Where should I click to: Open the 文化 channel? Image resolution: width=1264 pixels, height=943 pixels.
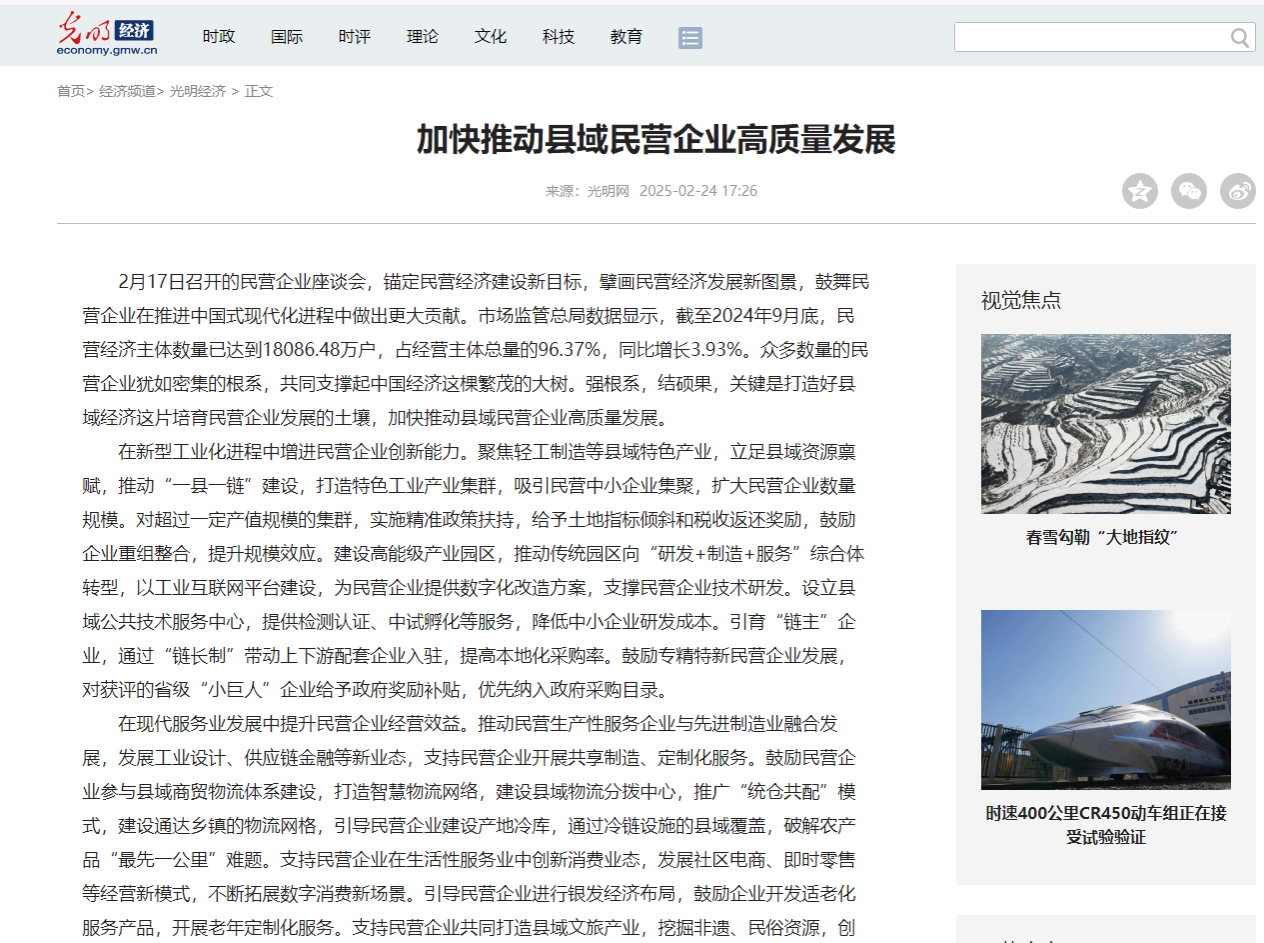point(490,36)
